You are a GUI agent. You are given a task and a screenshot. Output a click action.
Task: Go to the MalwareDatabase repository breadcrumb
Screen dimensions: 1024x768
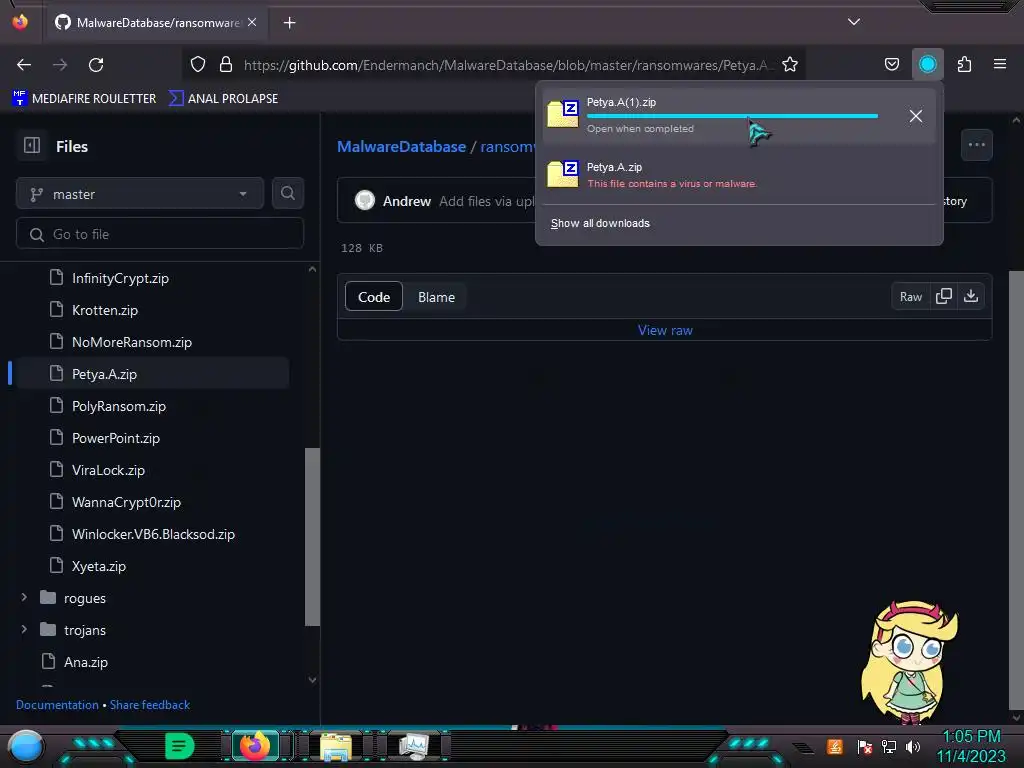402,146
